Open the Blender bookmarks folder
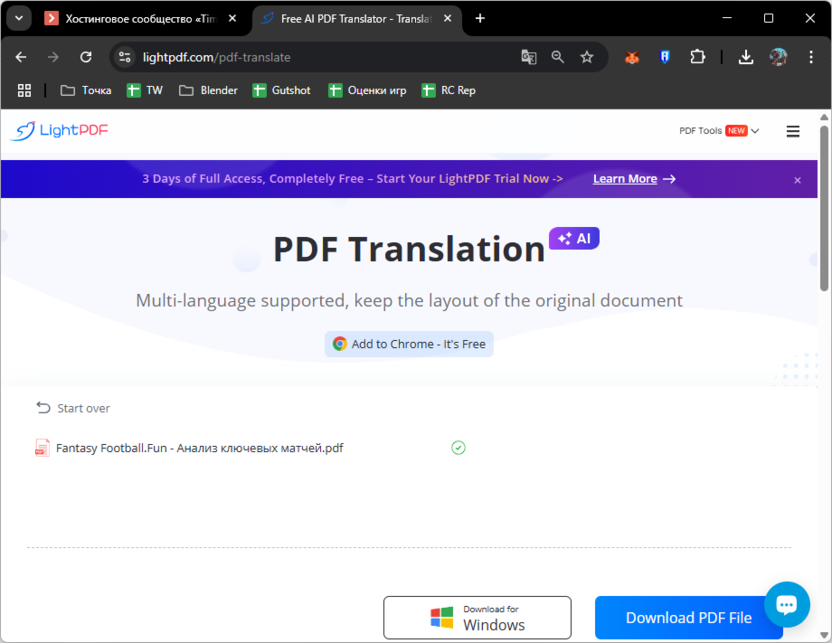 point(208,90)
